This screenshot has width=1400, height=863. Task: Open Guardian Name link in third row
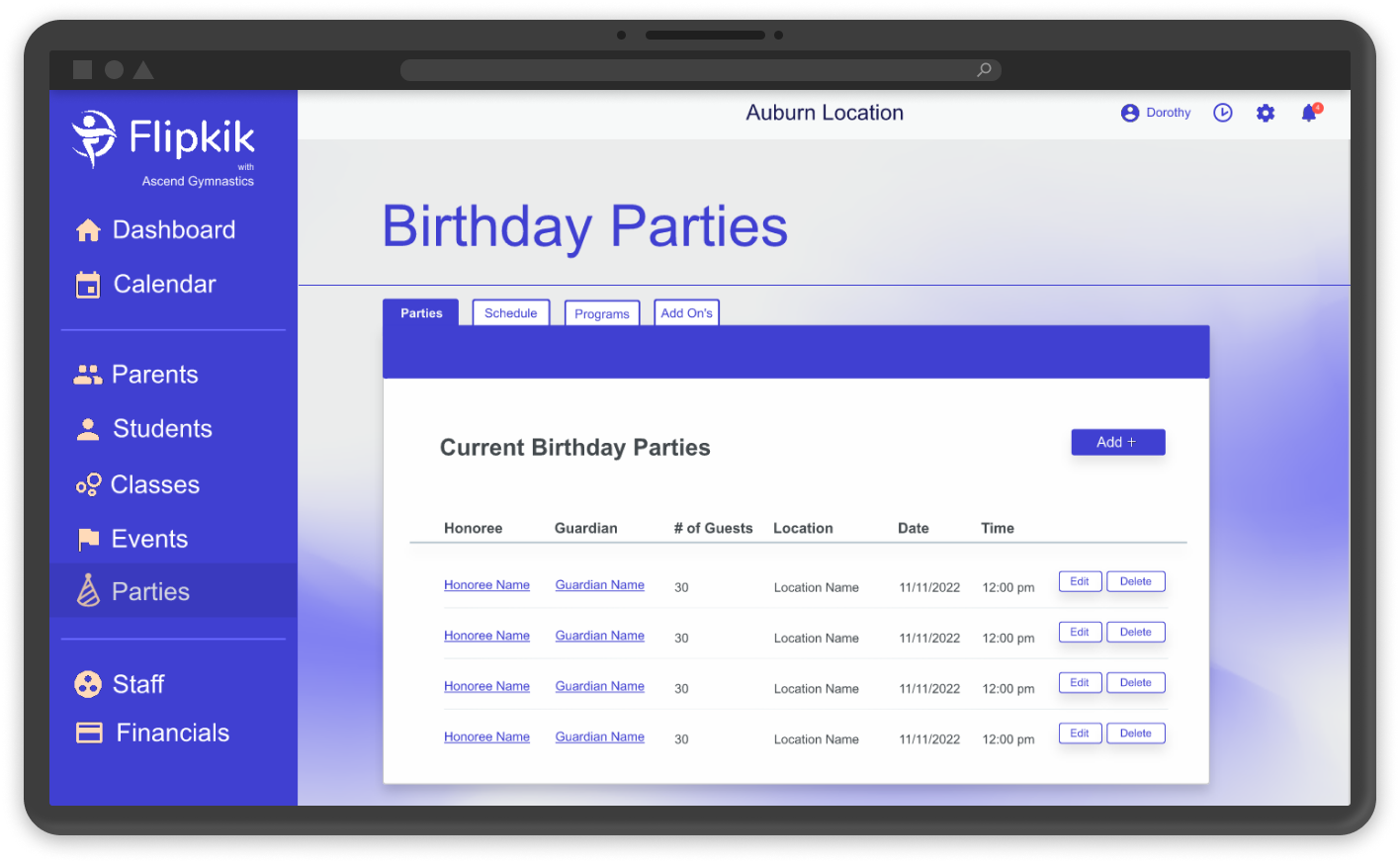click(600, 686)
